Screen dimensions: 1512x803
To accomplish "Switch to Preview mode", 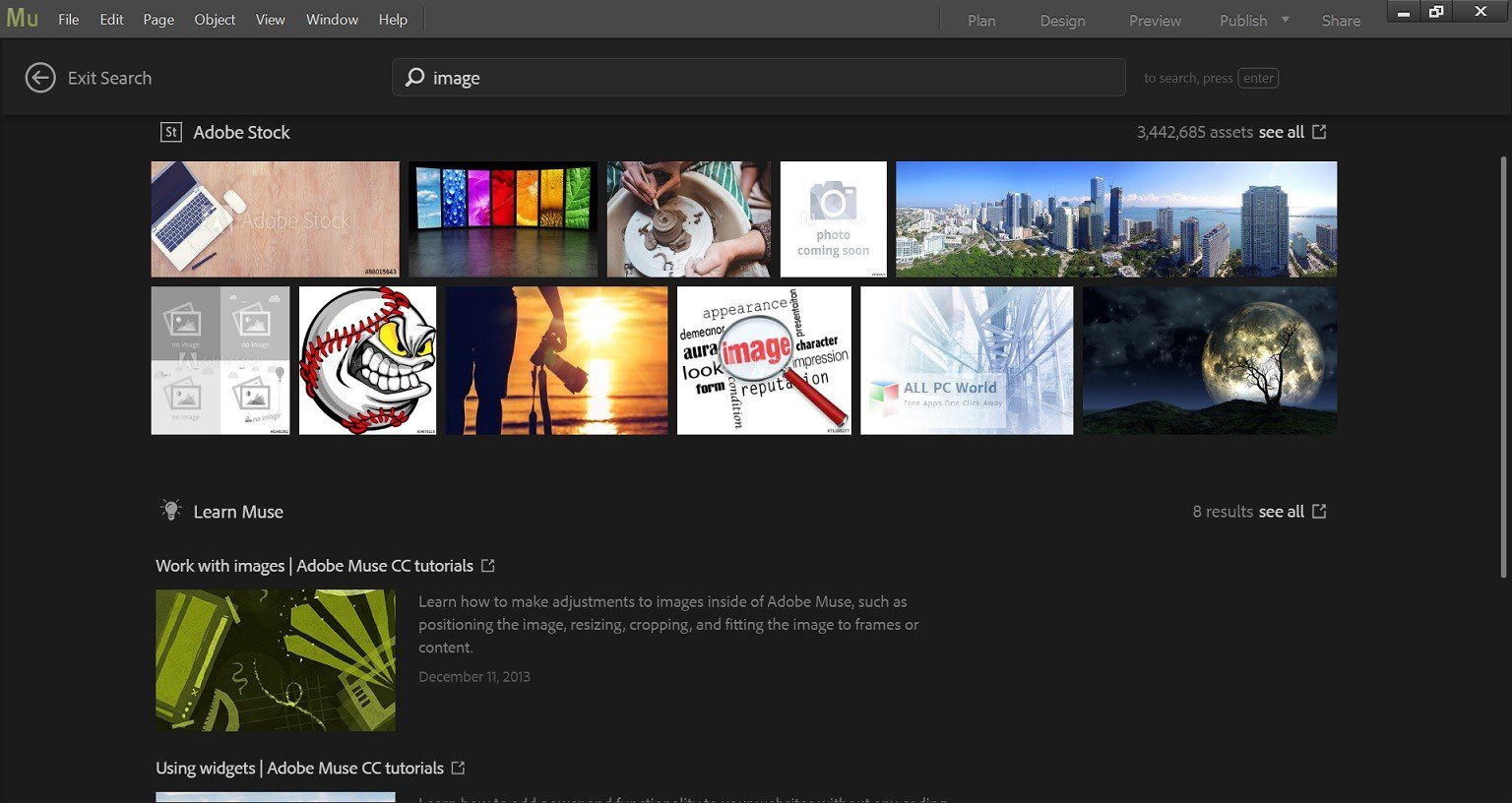I will [x=1153, y=20].
